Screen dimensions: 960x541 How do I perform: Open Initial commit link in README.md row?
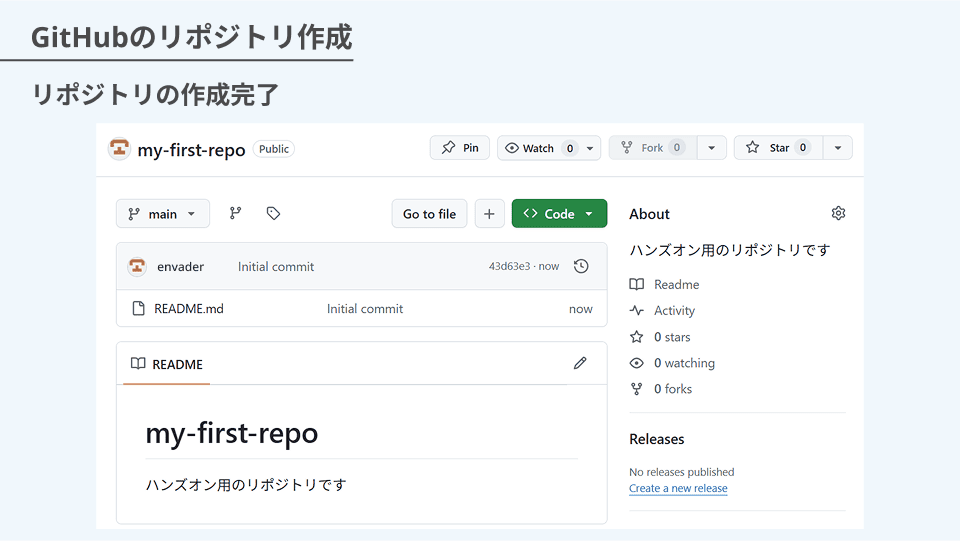[365, 309]
